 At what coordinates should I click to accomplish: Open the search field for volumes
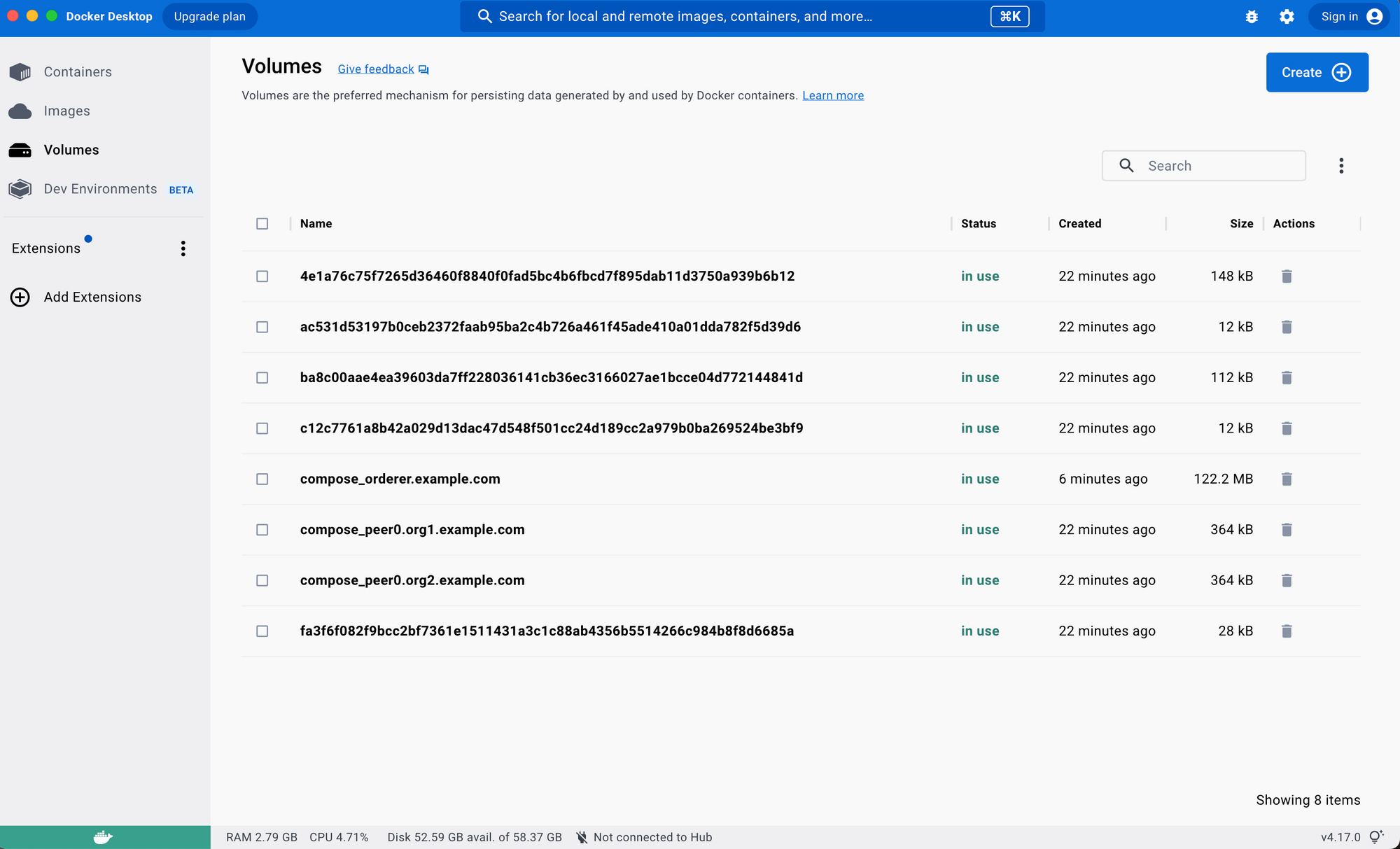1204,166
